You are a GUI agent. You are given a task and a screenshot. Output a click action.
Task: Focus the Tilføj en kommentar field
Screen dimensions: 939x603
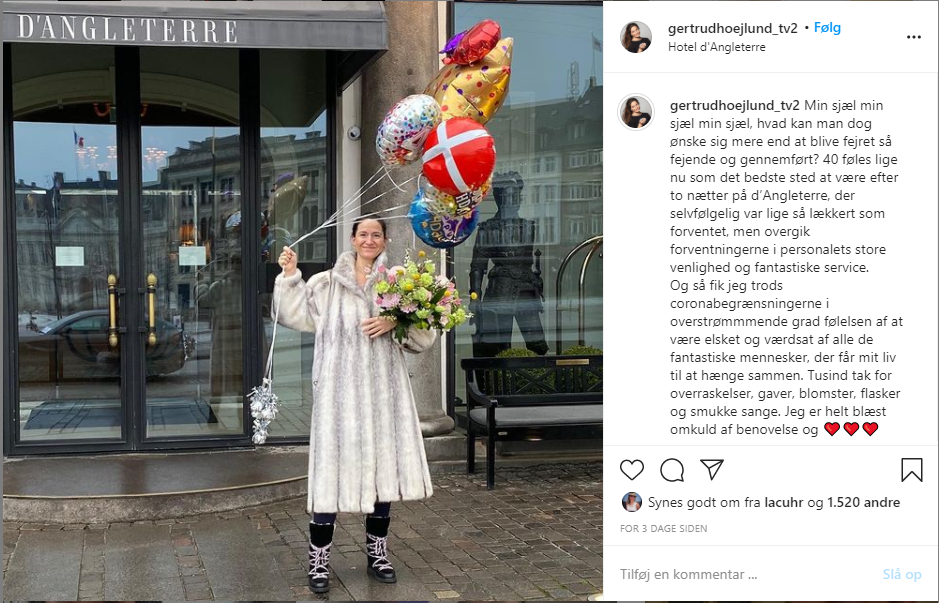click(746, 574)
